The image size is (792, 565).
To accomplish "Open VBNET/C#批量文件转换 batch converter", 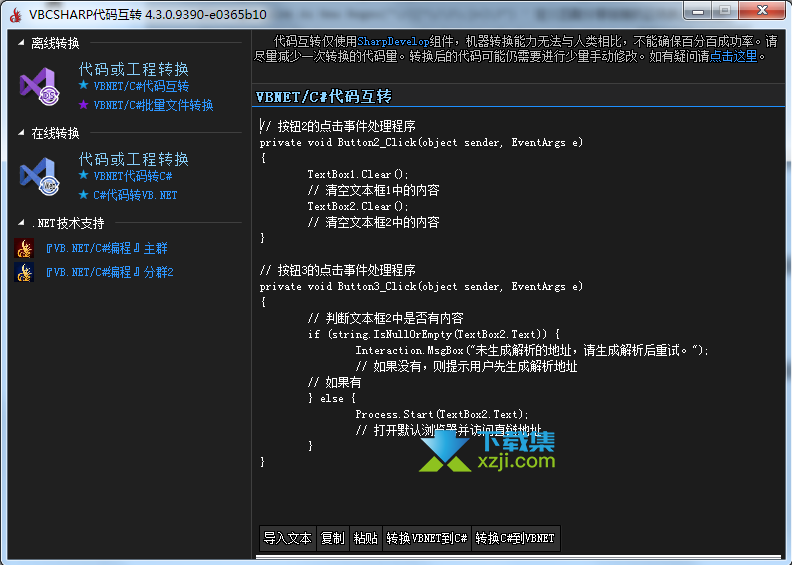I will click(154, 106).
